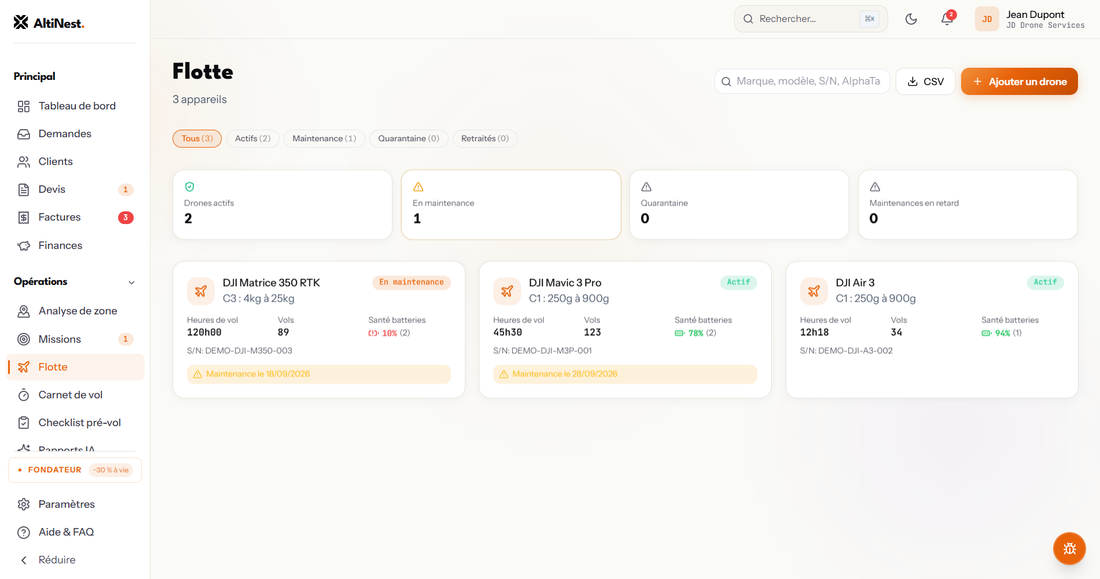The height and width of the screenshot is (579, 1100).
Task: Click the Analyse de zone map icon
Action: click(24, 311)
